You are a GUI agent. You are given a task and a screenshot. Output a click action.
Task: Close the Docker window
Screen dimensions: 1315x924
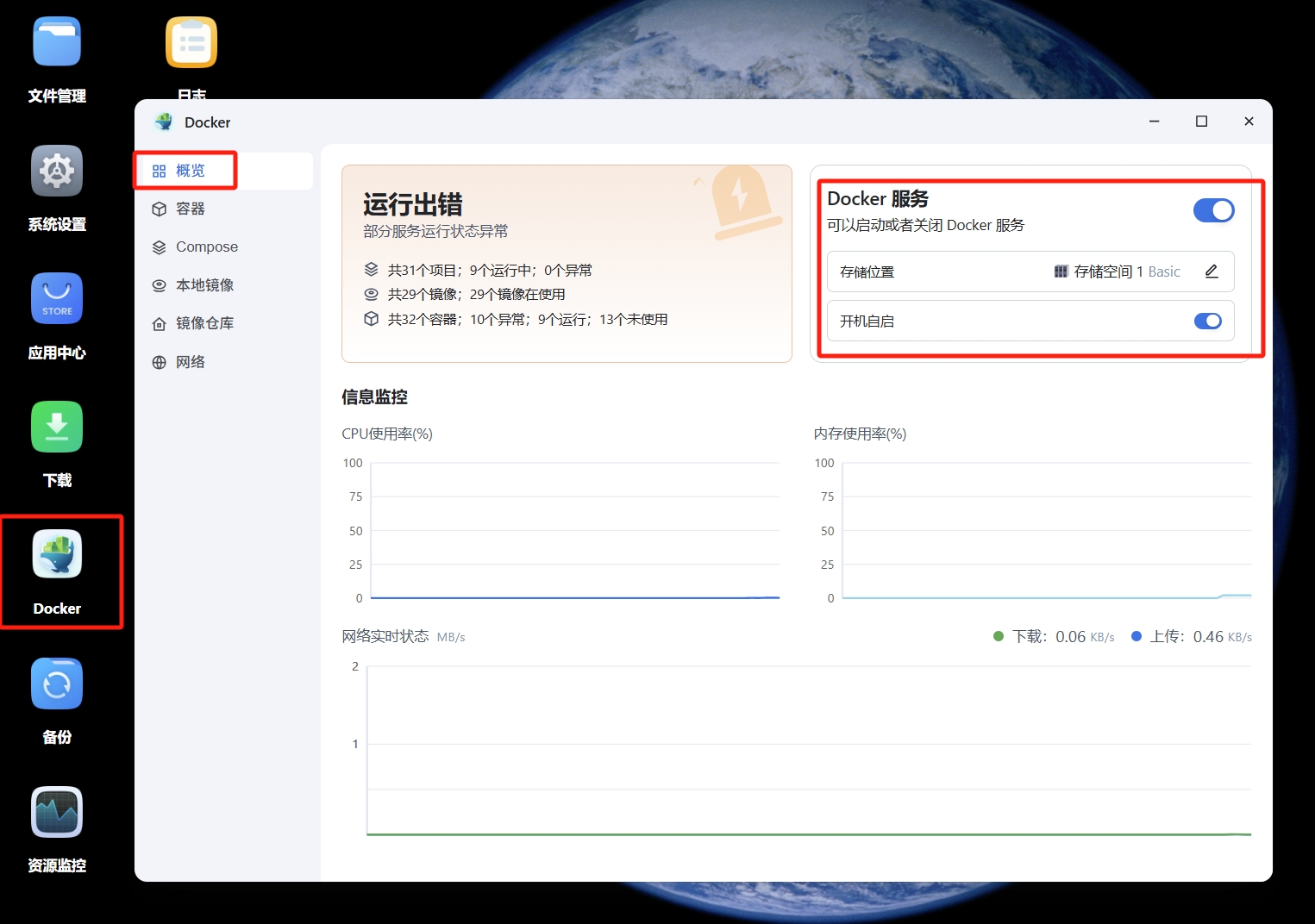tap(1249, 122)
